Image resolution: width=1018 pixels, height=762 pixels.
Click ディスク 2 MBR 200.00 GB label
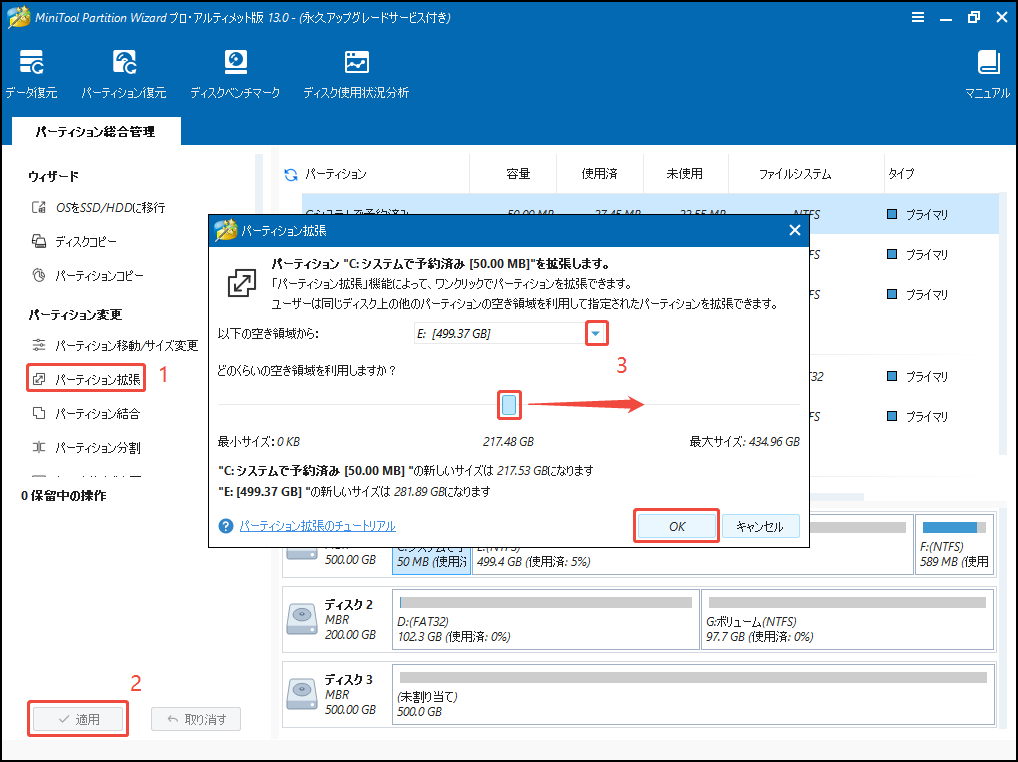pyautogui.click(x=350, y=619)
